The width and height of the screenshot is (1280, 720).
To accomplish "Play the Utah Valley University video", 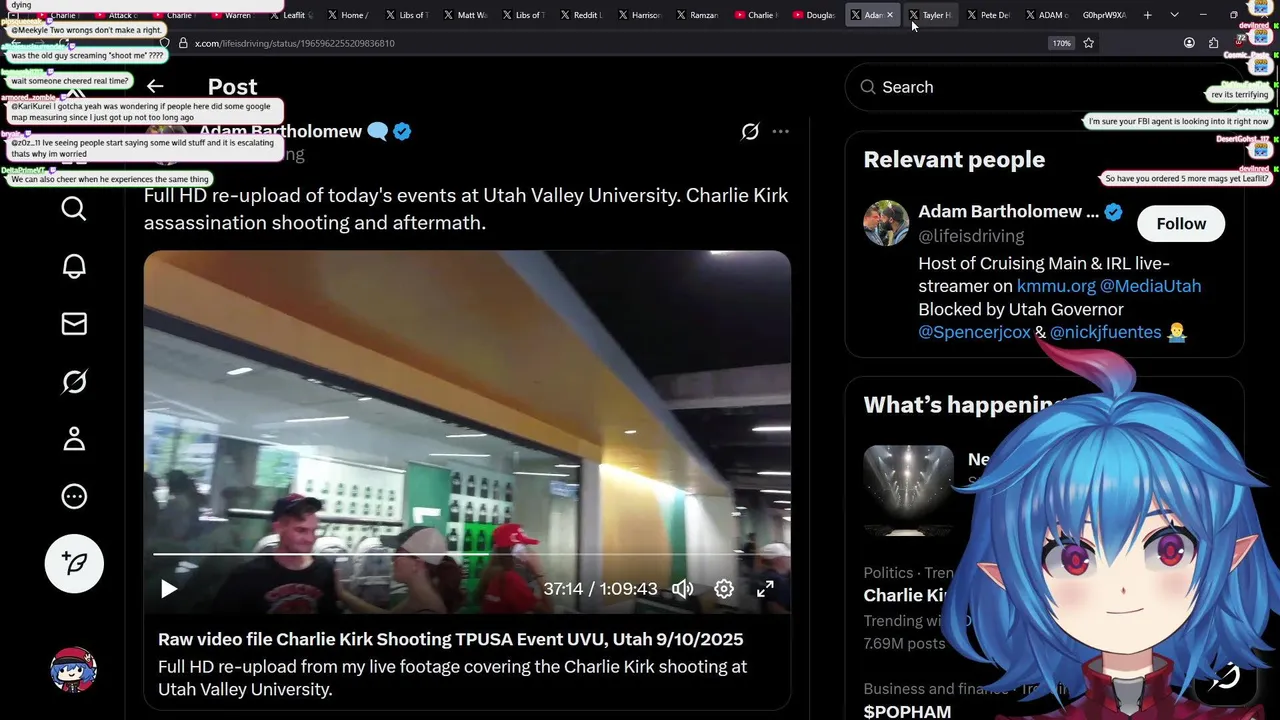I will pos(169,589).
